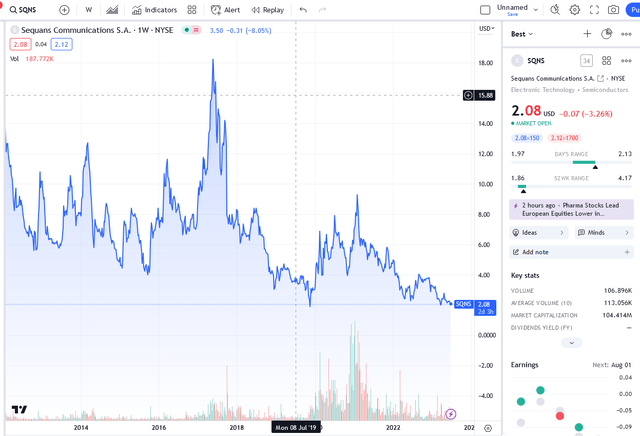The width and height of the screenshot is (640, 436).
Task: Click the red 2.08 sell price box
Action: 20,44
